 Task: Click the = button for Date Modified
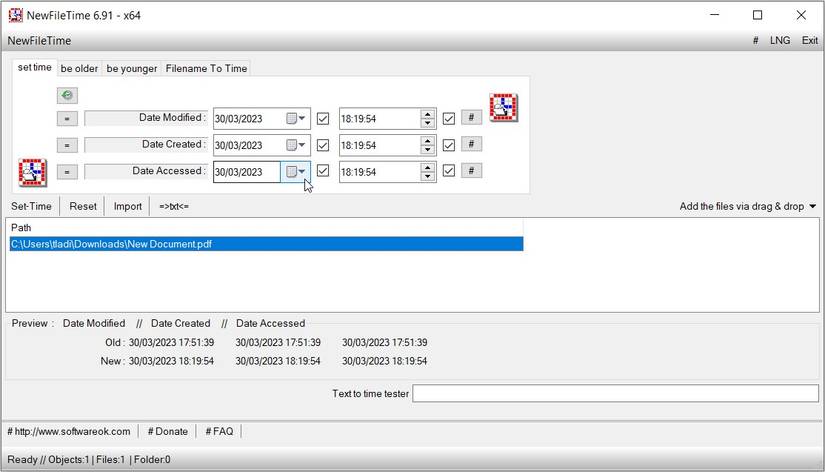tap(67, 118)
